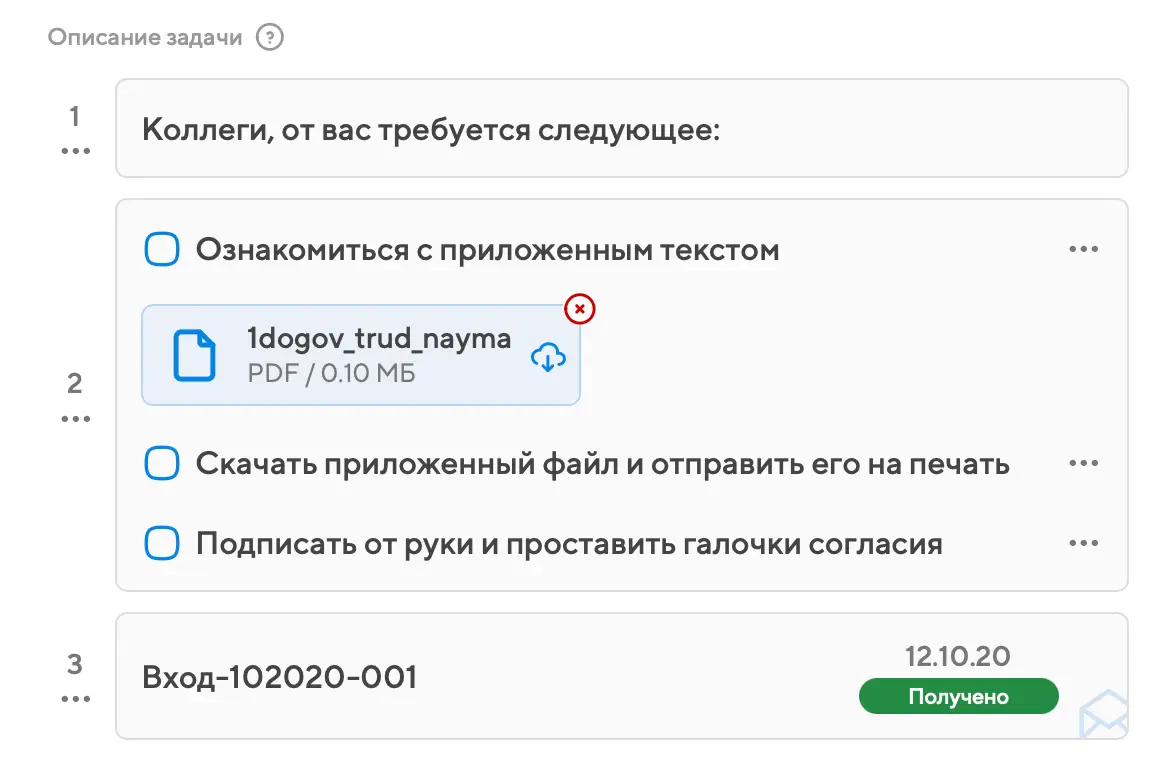The image size is (1174, 759).
Task: Click the green Получено status badge
Action: 957,697
